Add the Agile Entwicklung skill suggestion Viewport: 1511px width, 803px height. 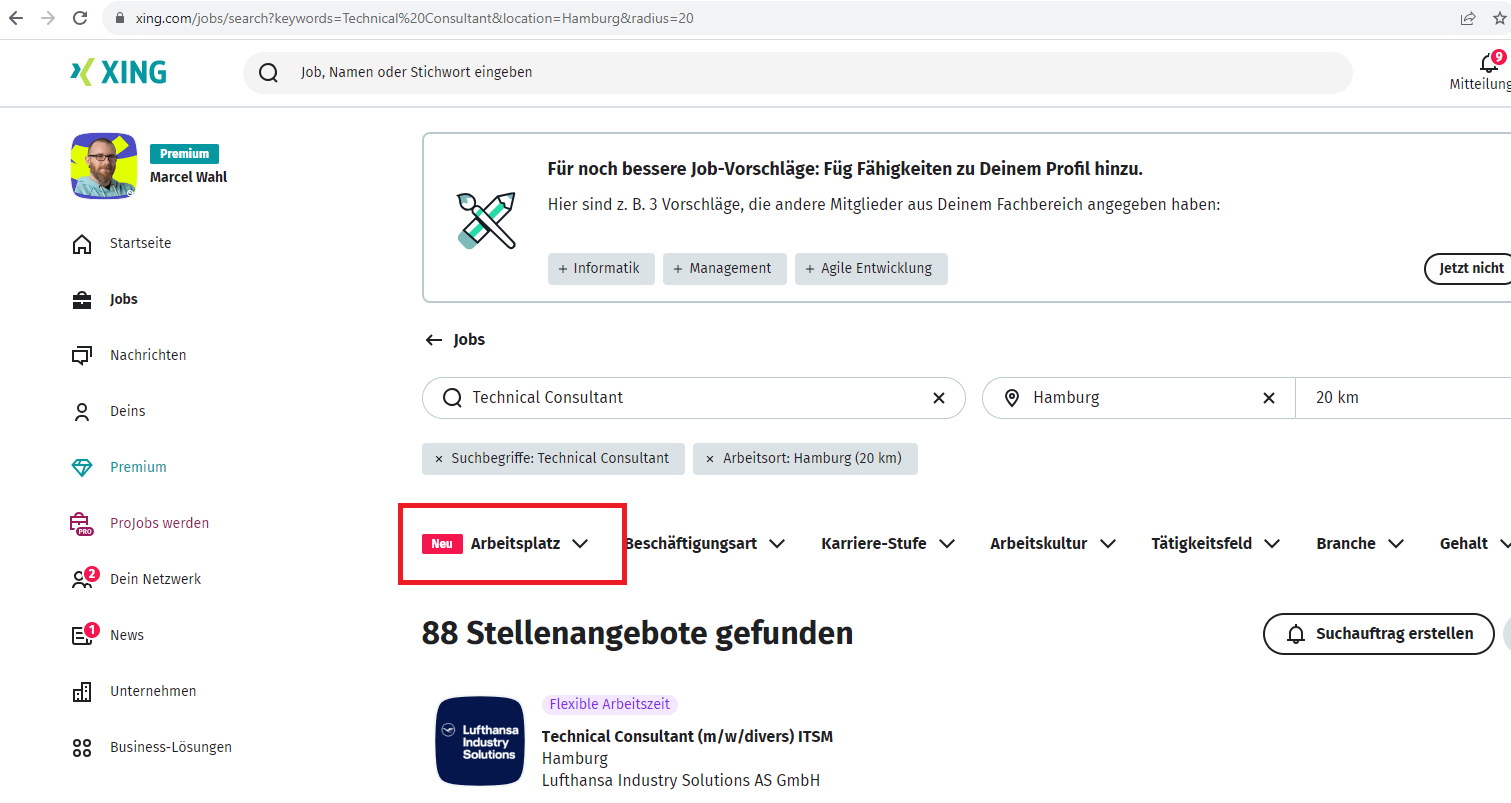870,269
